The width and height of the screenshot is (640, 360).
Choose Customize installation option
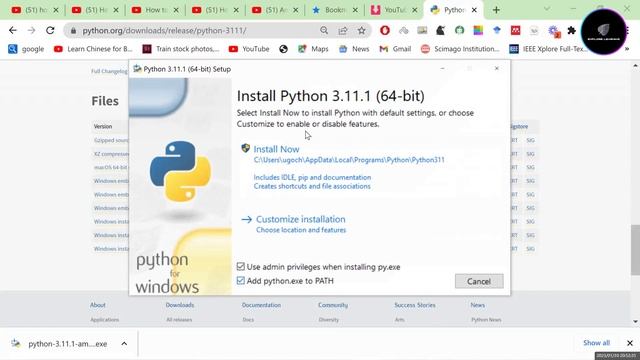(x=300, y=219)
